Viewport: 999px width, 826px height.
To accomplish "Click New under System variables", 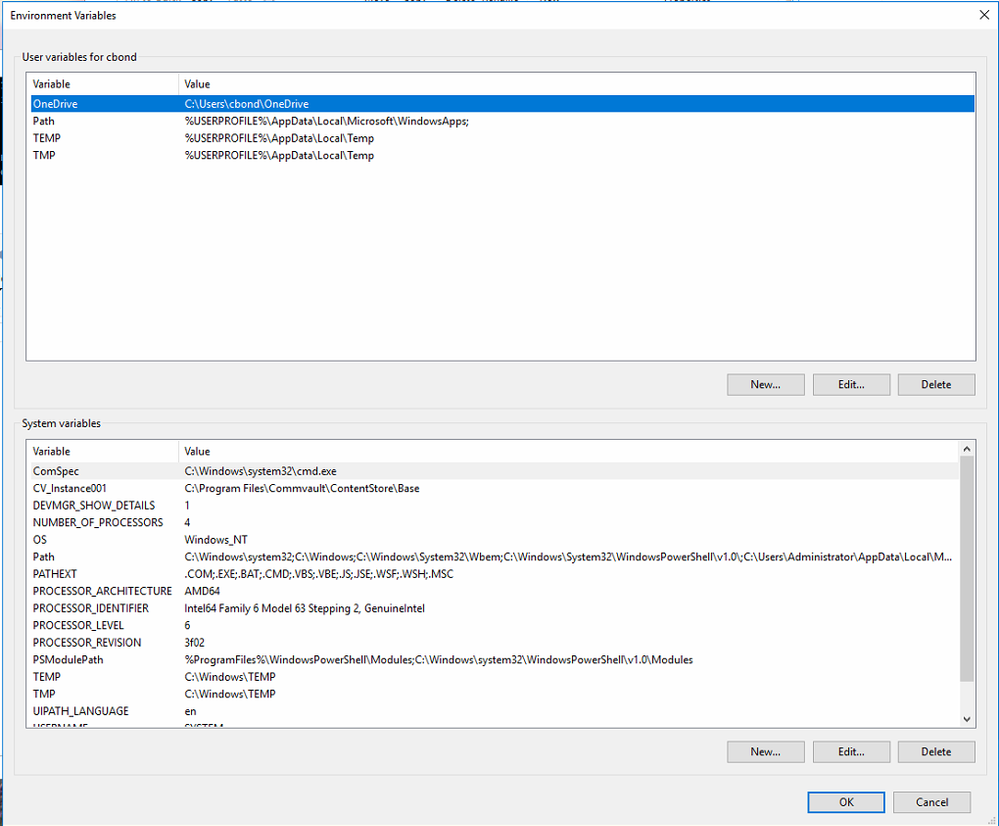I will [766, 751].
